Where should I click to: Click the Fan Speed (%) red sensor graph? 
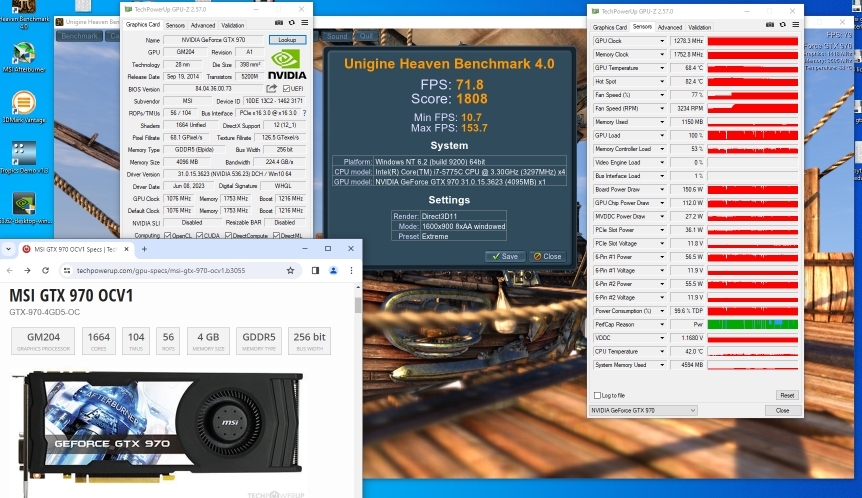(753, 95)
